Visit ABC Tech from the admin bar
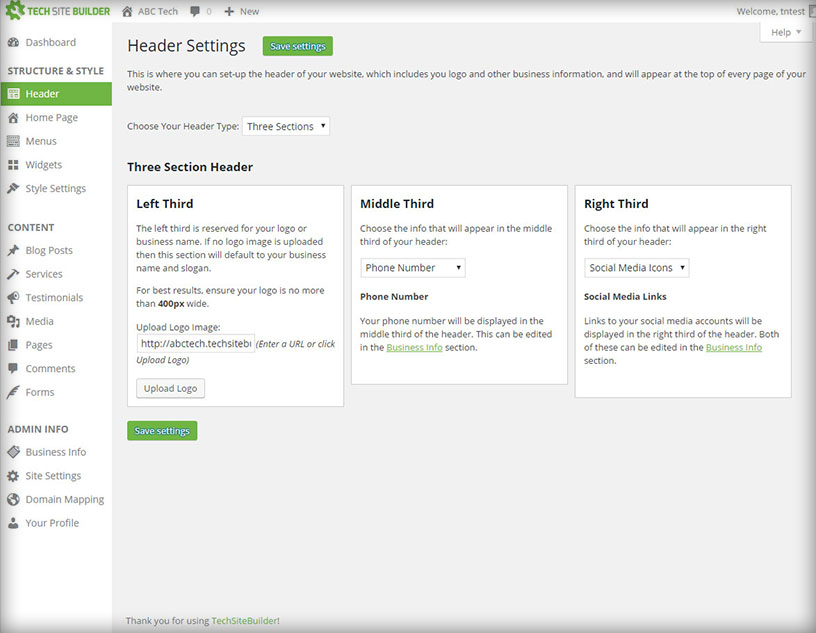This screenshot has width=816, height=633. point(156,11)
